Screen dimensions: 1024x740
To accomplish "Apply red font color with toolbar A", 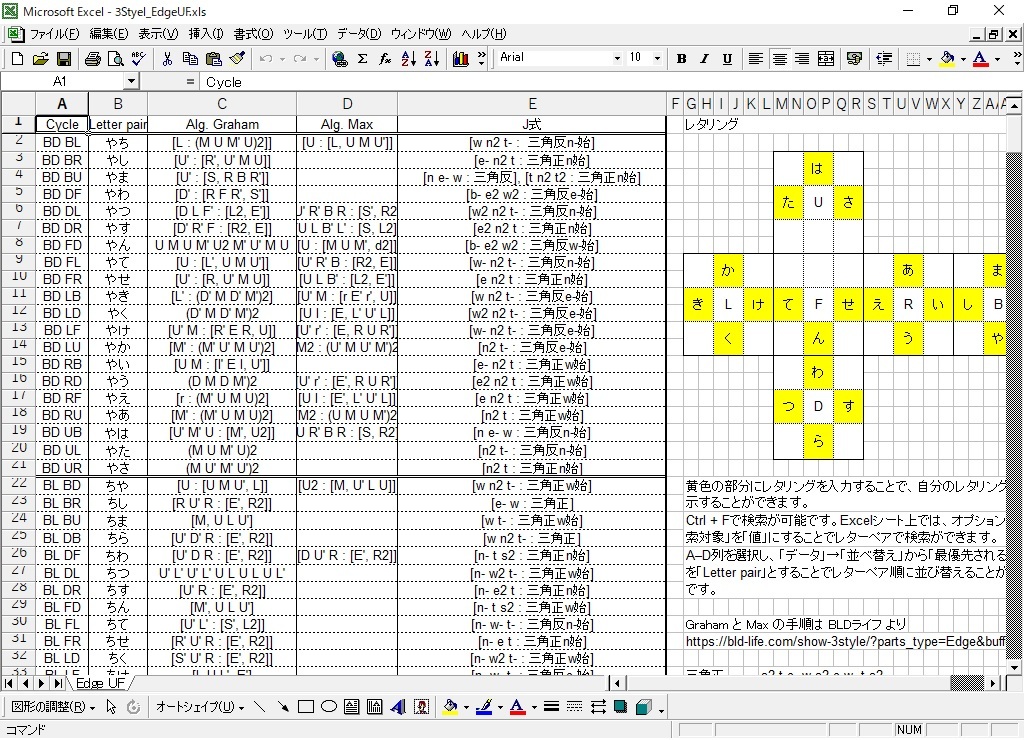I will [x=980, y=59].
